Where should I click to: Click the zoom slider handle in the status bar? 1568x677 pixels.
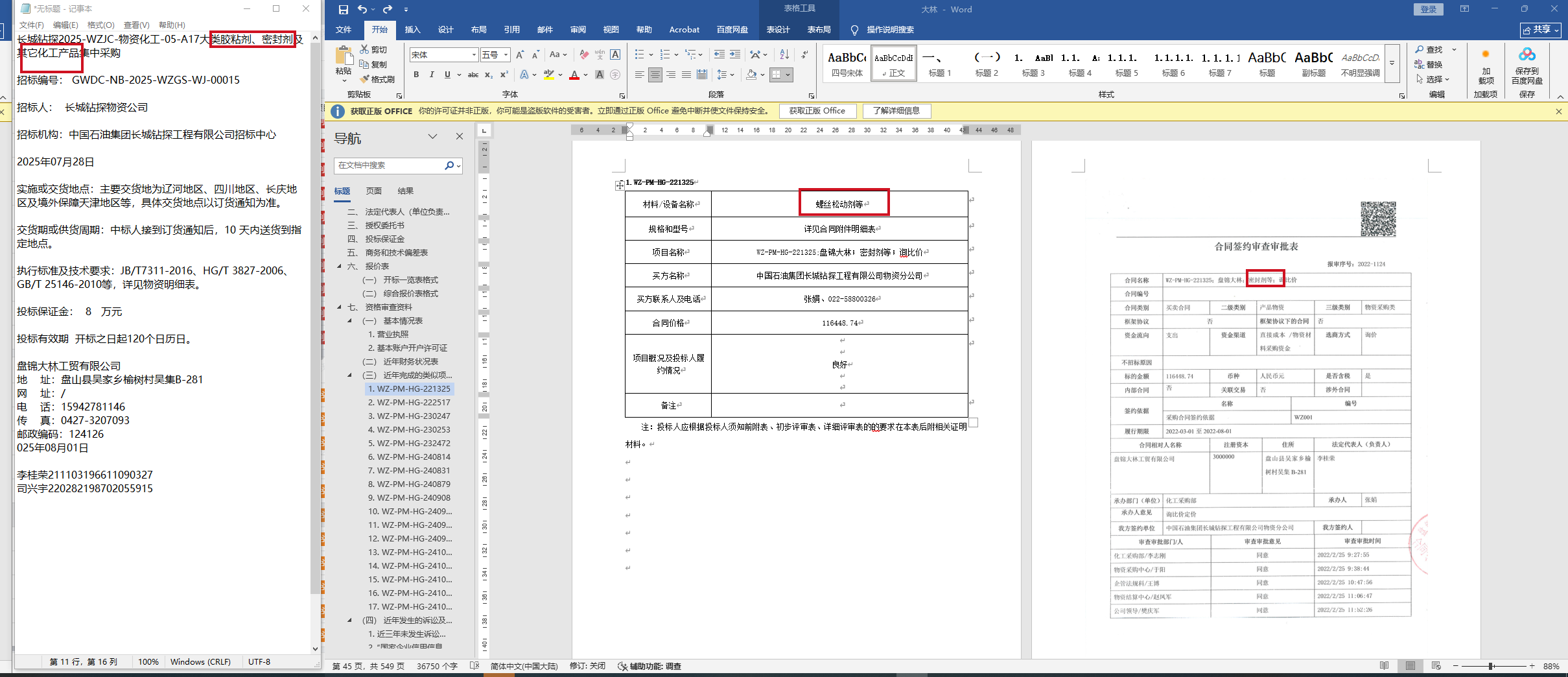(1492, 666)
